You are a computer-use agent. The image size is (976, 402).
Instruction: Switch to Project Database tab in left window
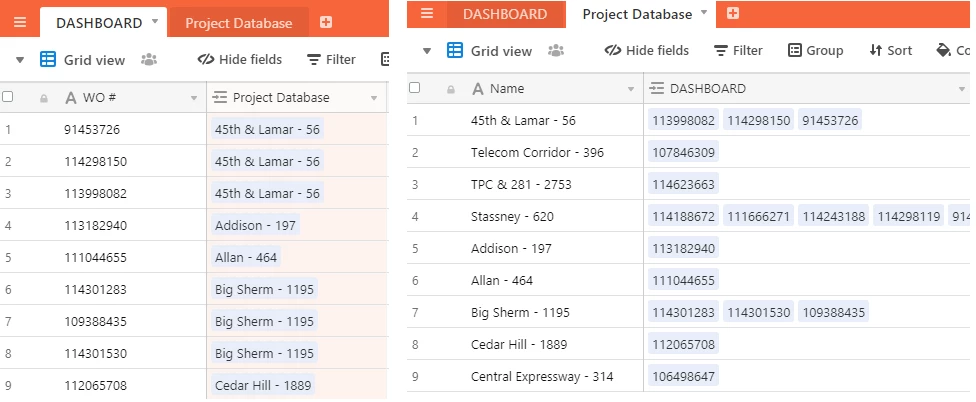(238, 23)
